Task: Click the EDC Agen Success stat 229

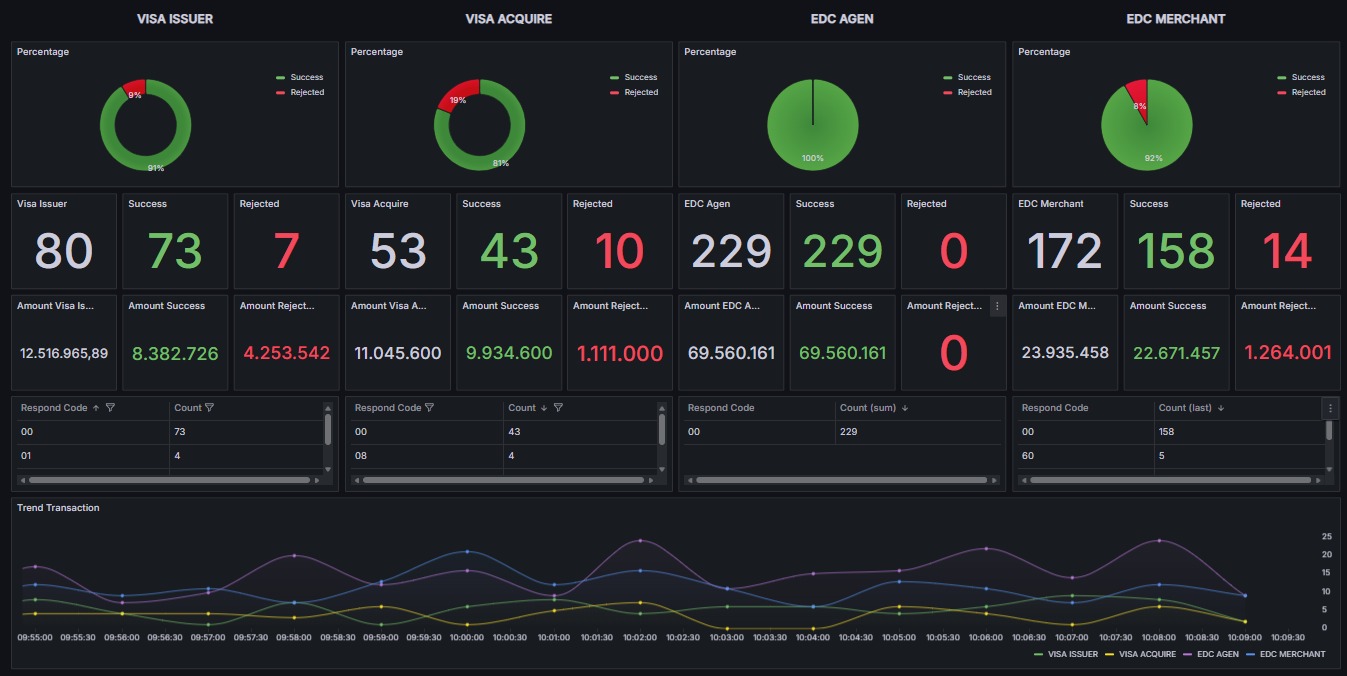Action: coord(842,251)
